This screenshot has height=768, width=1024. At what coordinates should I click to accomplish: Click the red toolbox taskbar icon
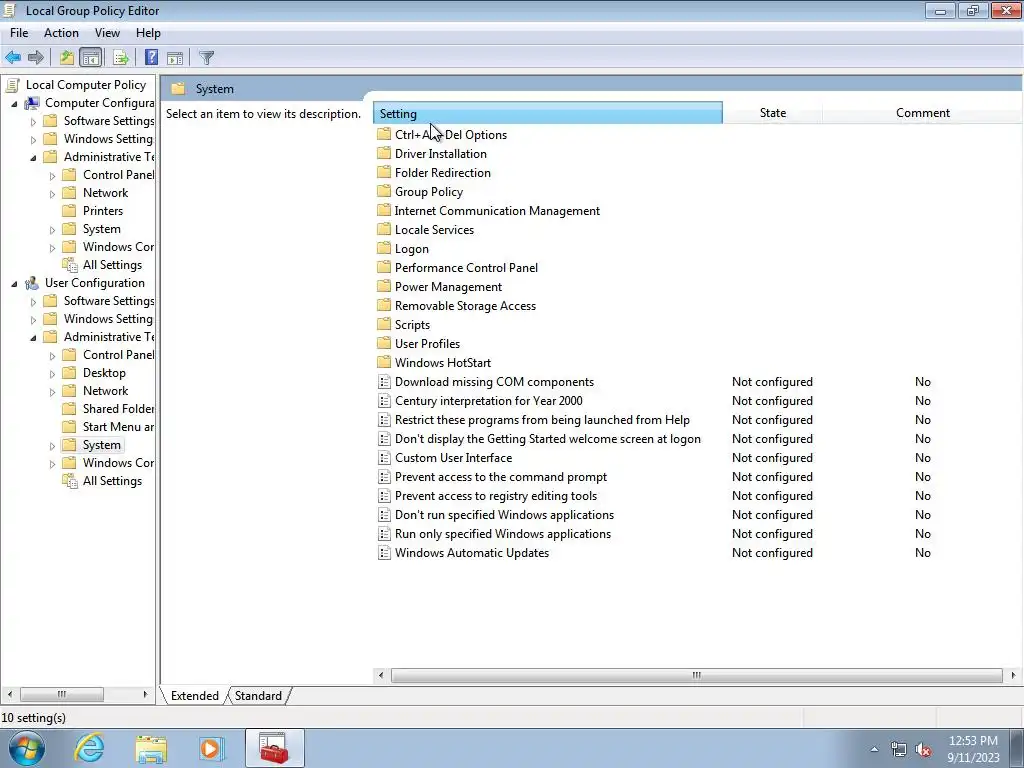pyautogui.click(x=274, y=748)
